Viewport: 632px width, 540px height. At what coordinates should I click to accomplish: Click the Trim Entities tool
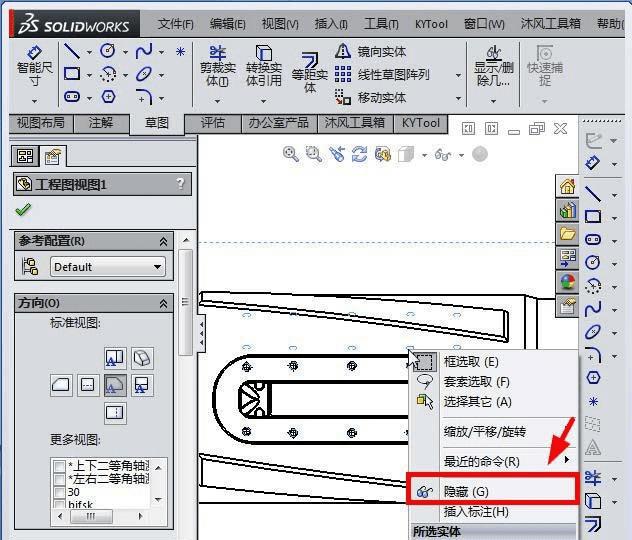tap(218, 66)
